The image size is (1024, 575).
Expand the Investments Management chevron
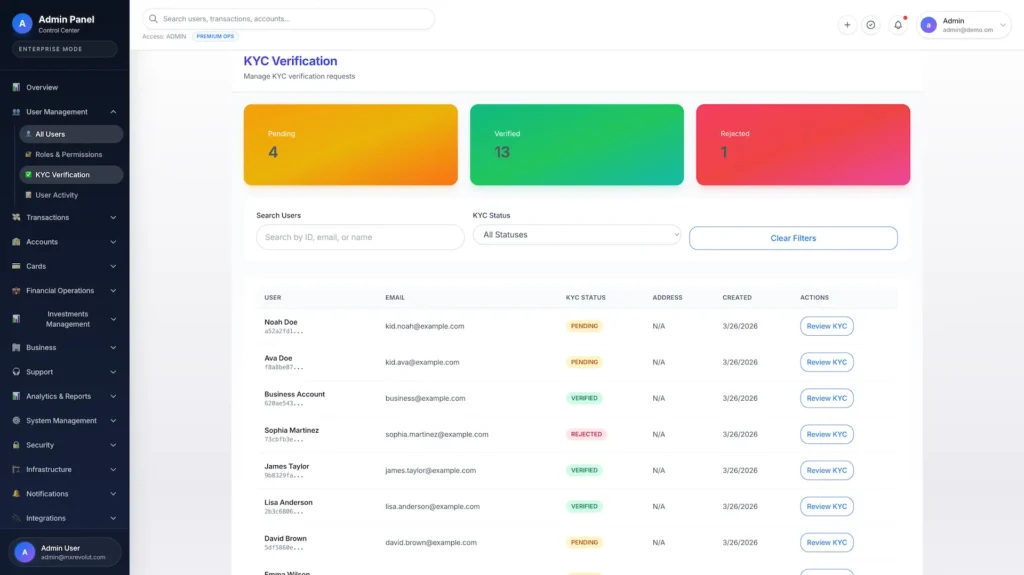click(x=113, y=319)
